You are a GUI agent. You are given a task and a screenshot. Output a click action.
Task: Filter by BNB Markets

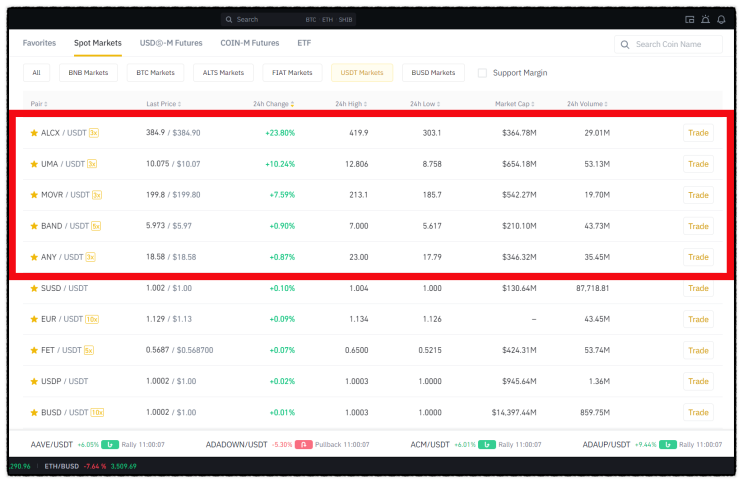point(88,73)
